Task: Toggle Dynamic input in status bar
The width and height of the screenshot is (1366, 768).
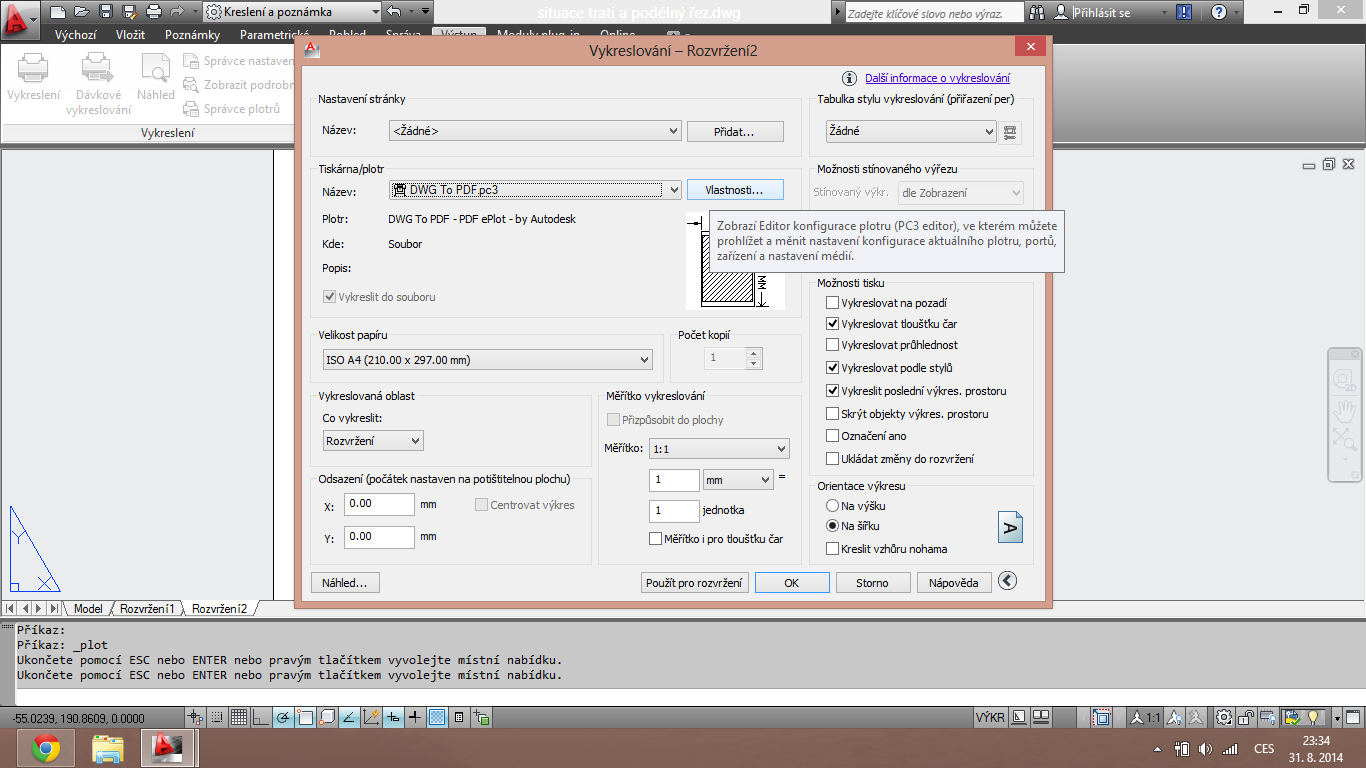Action: click(x=393, y=717)
